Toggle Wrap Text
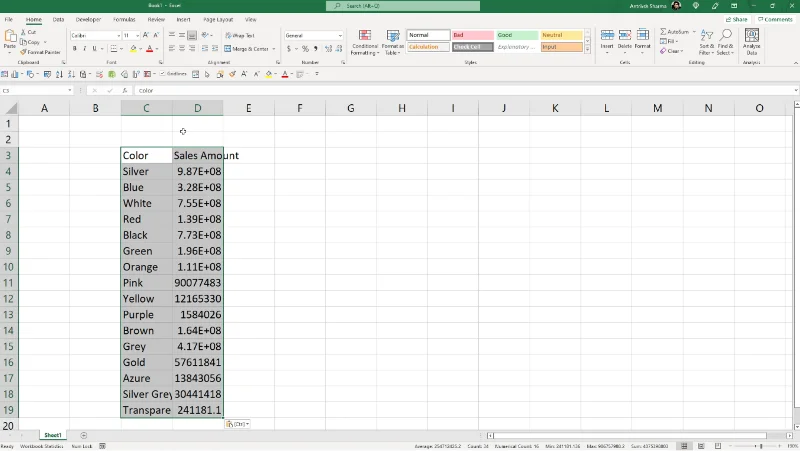 click(x=240, y=36)
